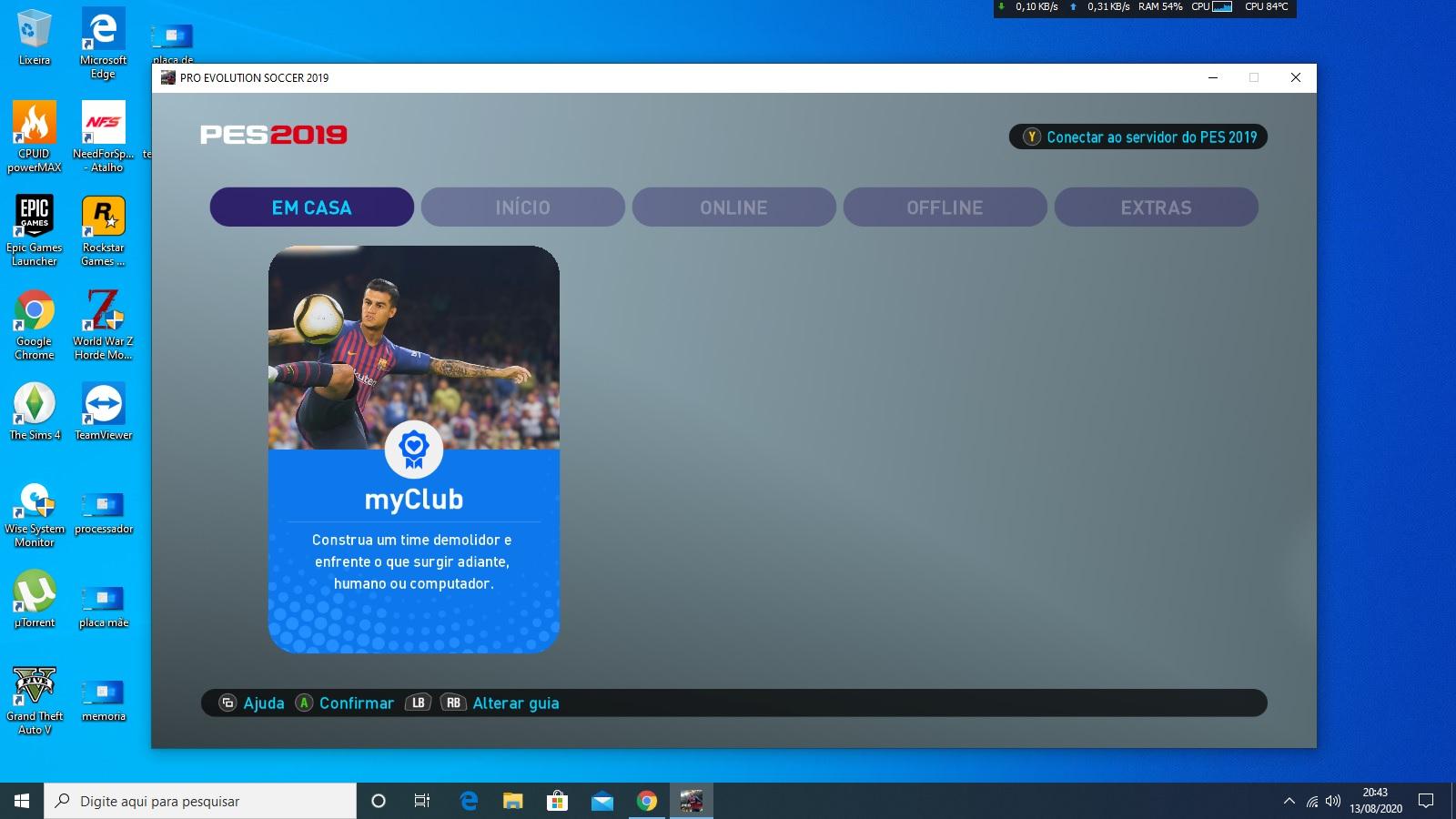1456x819 pixels.
Task: Click the taskbar clock and date
Action: [1375, 801]
